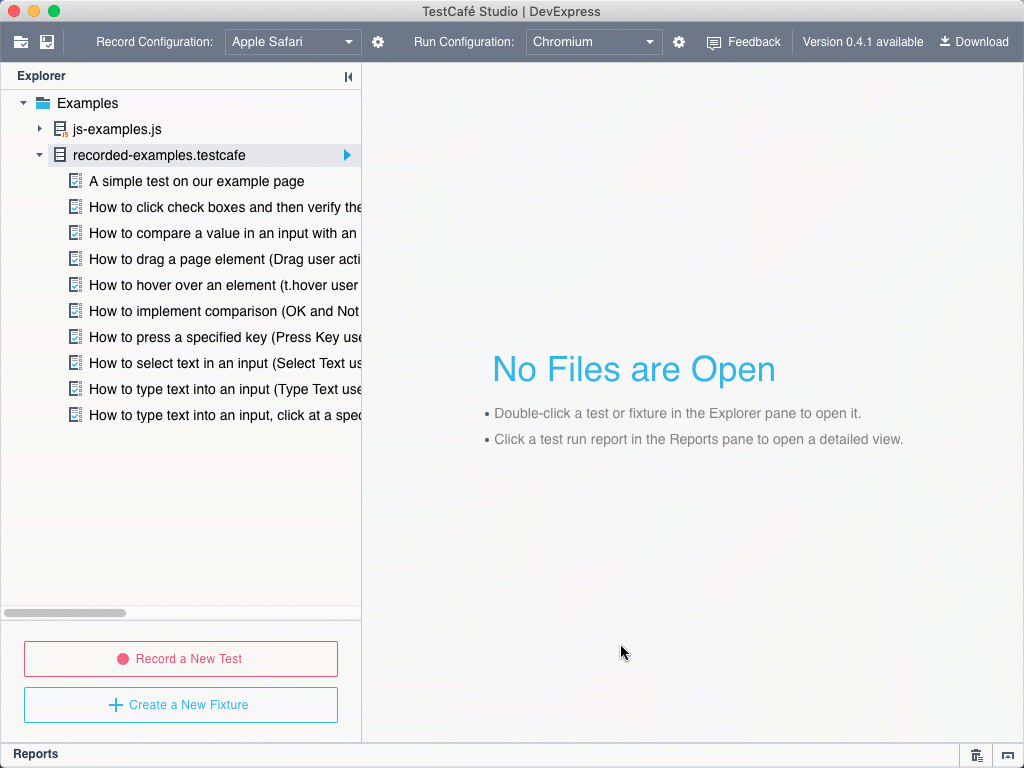Viewport: 1024px width, 768px height.
Task: Click the icon of the 'How to implement comparison' test
Action: click(76, 311)
